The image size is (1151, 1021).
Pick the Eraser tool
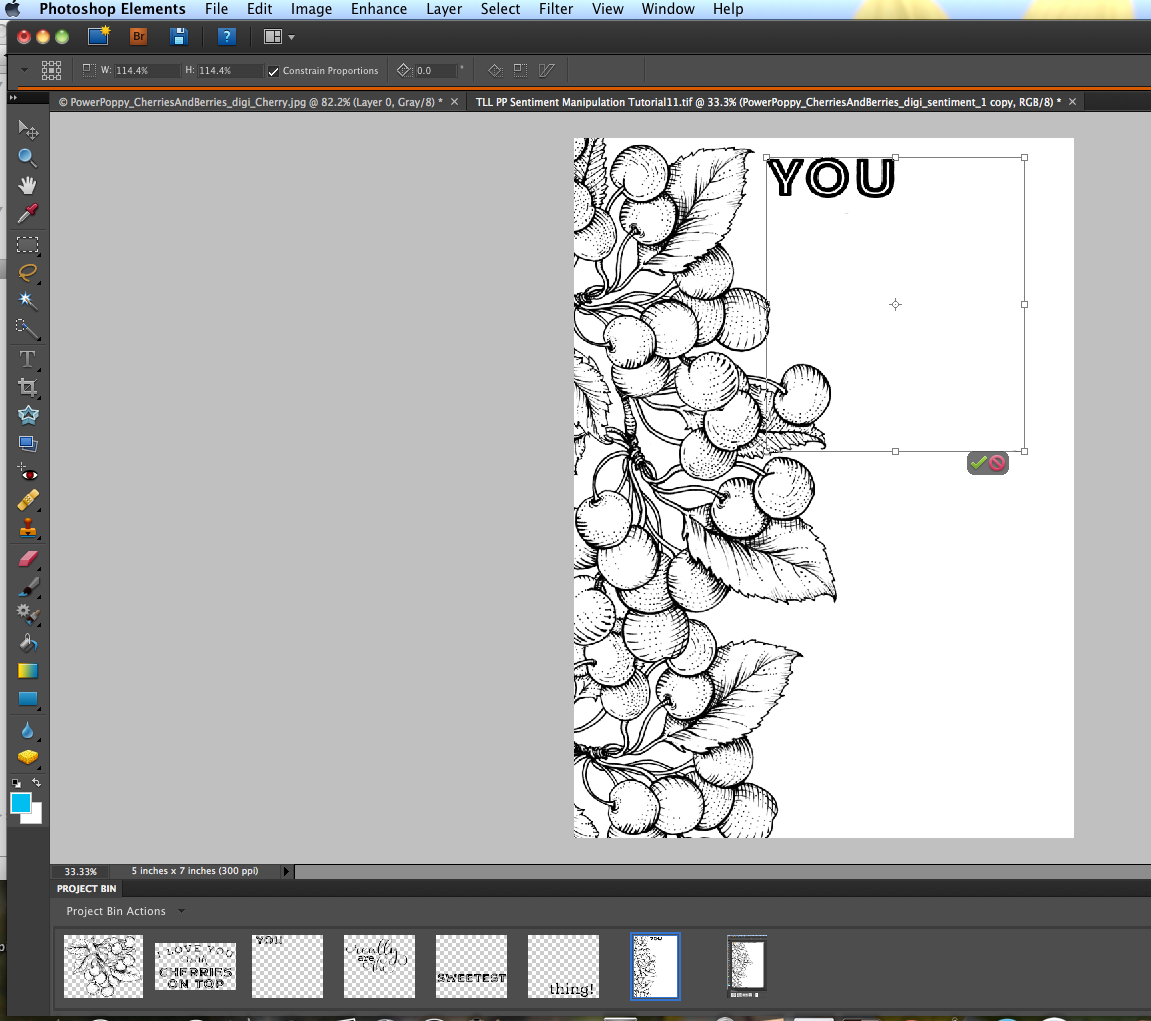tap(27, 559)
